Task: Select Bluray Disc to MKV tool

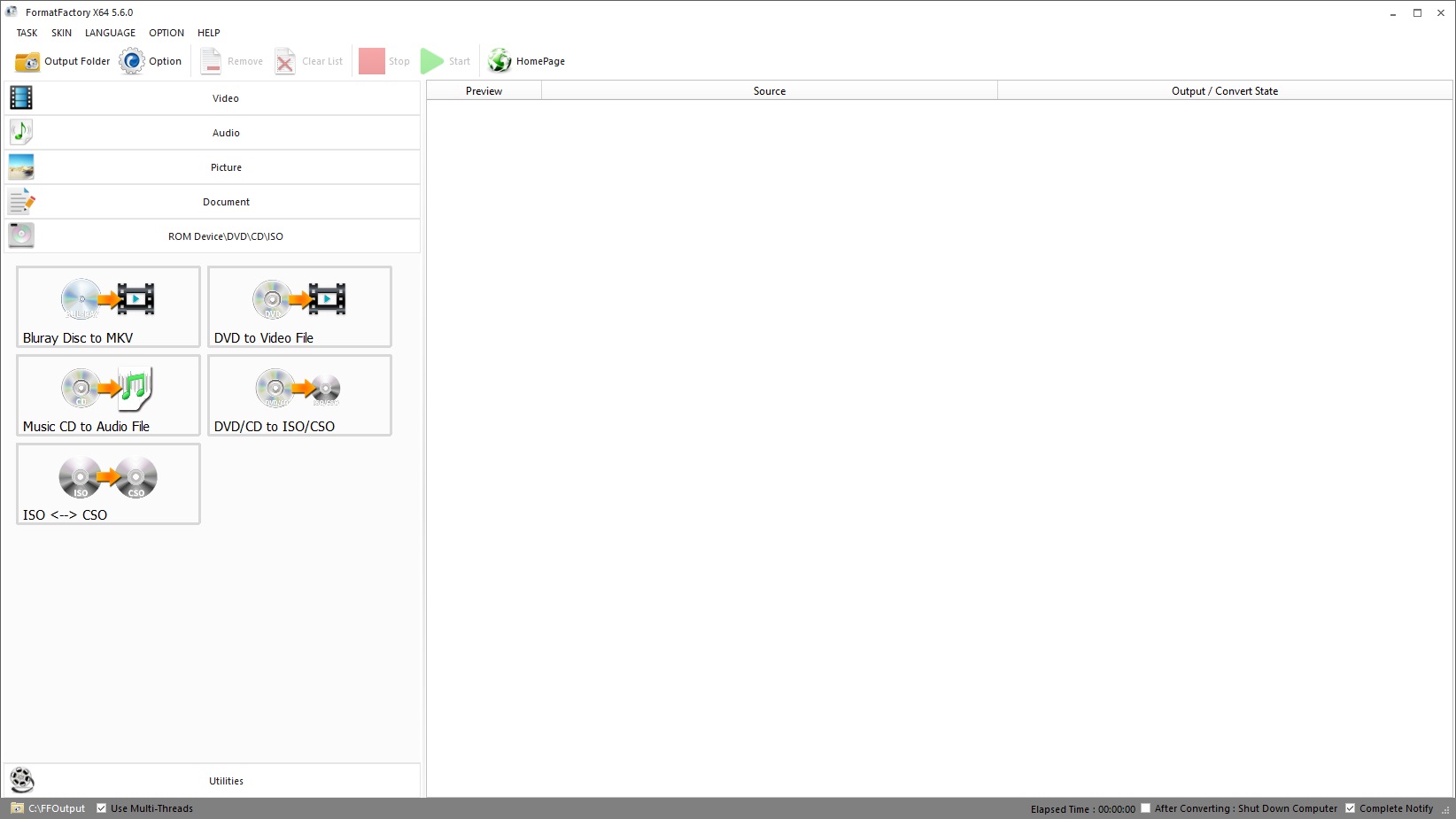Action: tap(108, 306)
